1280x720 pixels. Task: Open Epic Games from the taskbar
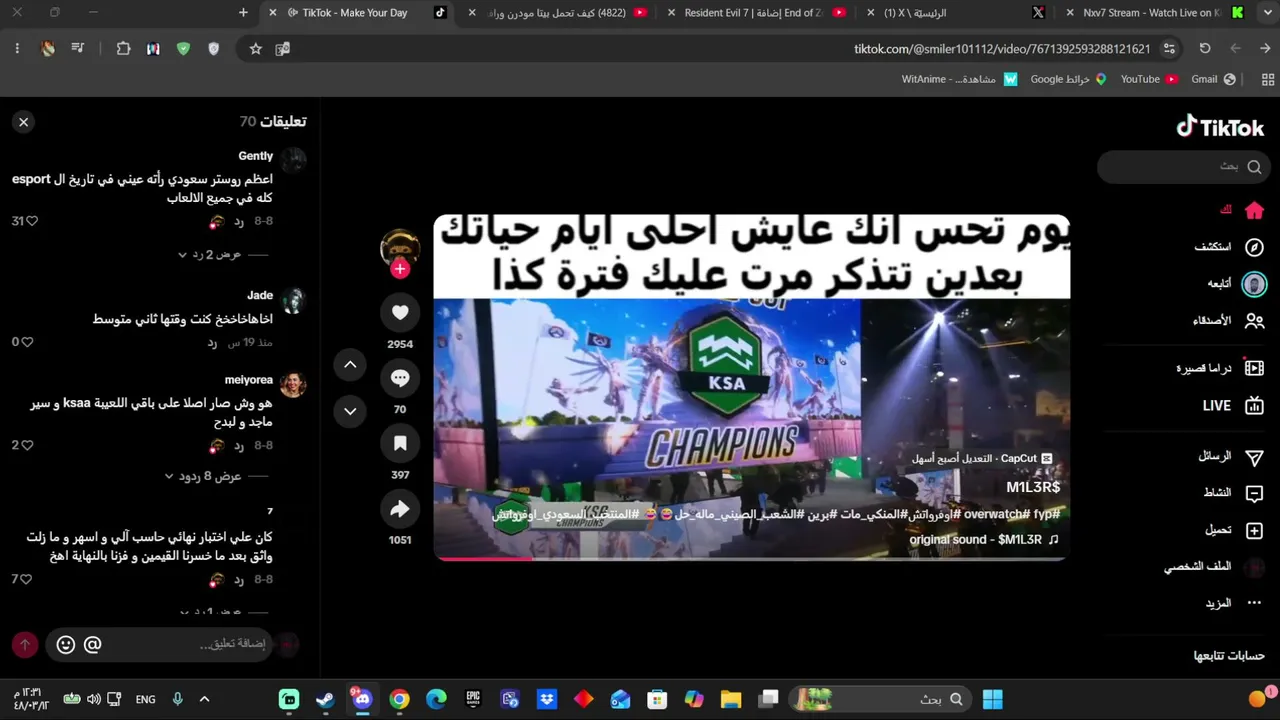[473, 699]
